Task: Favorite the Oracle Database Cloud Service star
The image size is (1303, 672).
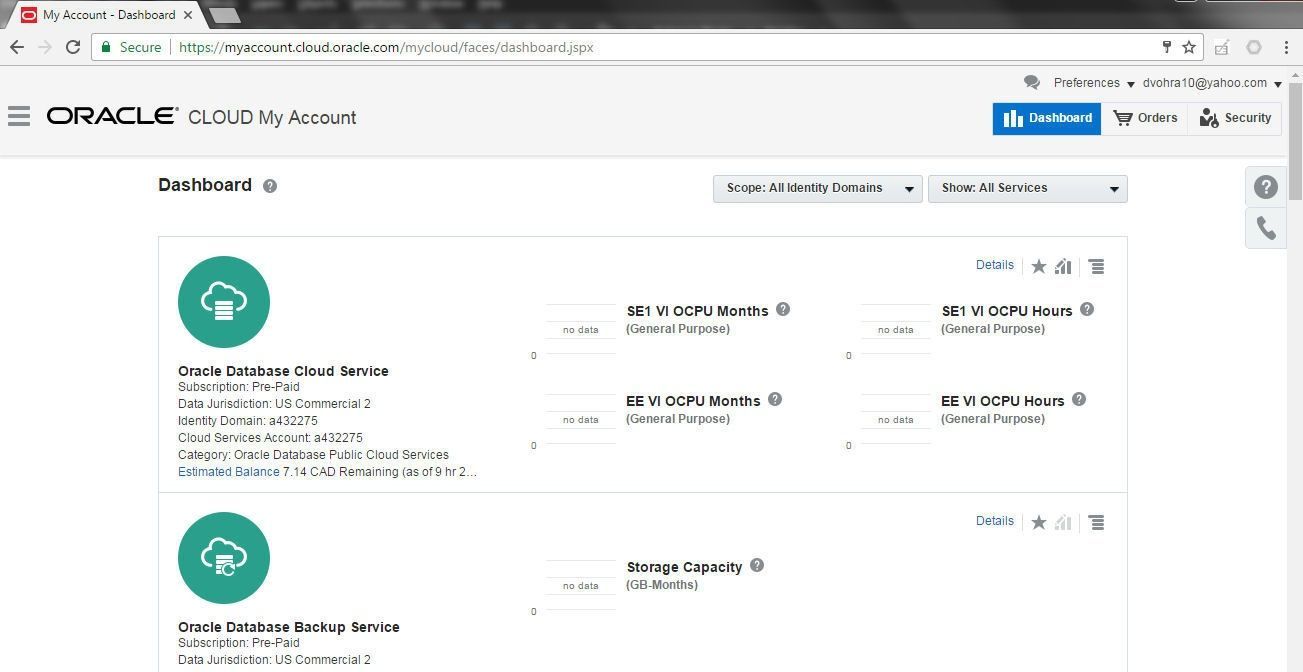Action: (1039, 266)
